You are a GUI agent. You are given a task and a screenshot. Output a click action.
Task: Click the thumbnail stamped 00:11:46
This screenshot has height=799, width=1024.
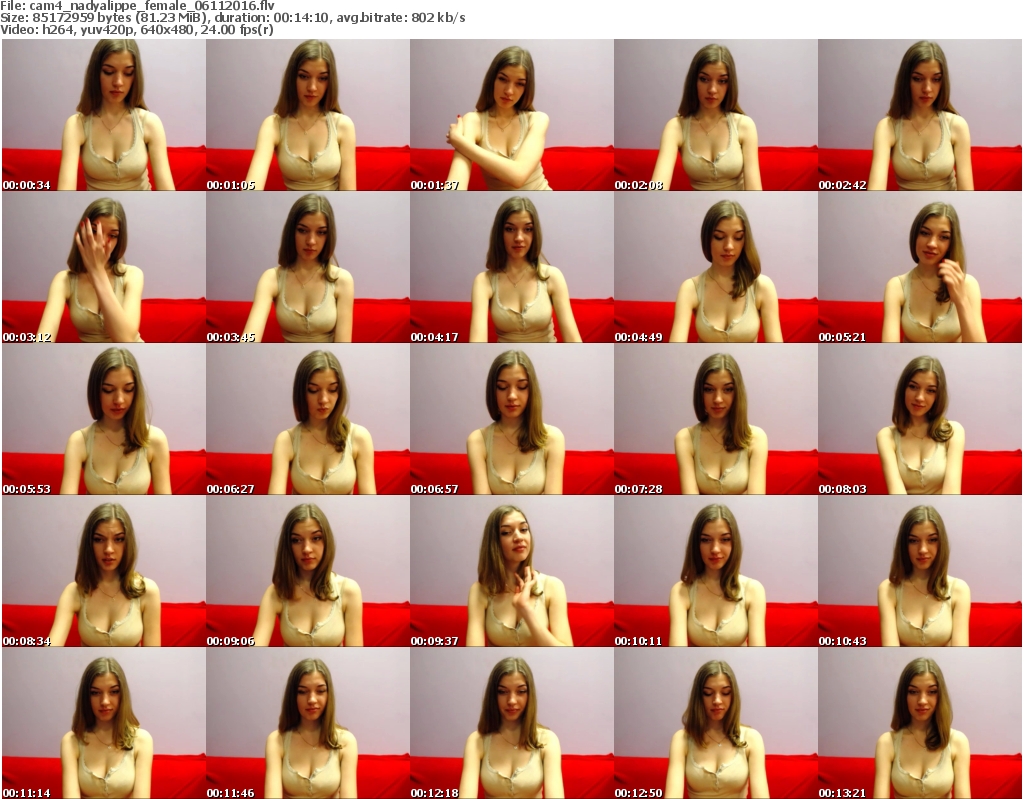[307, 724]
